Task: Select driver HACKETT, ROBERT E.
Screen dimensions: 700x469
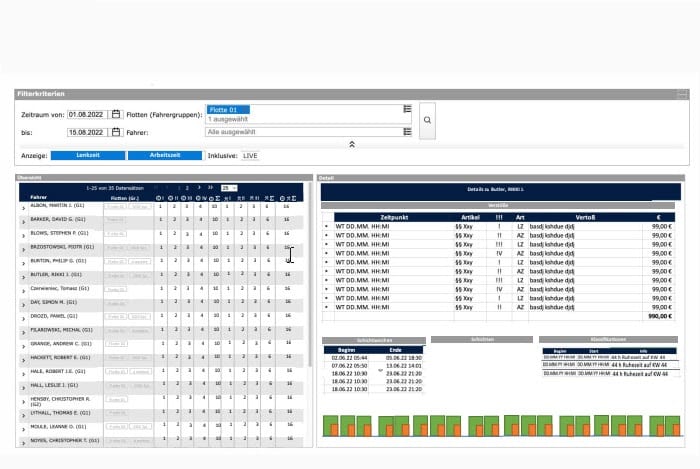Action: coord(60,357)
